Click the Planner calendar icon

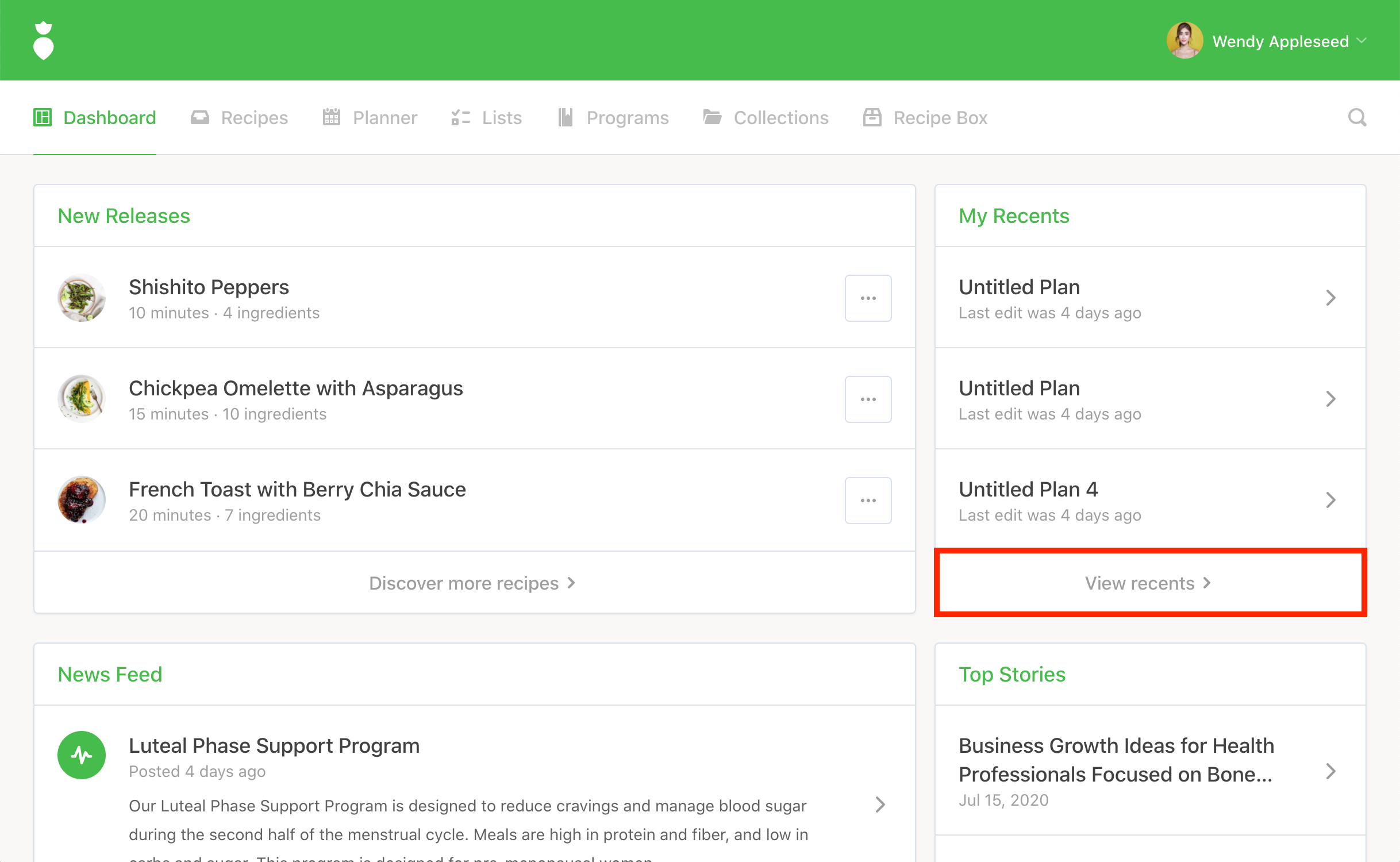332,118
